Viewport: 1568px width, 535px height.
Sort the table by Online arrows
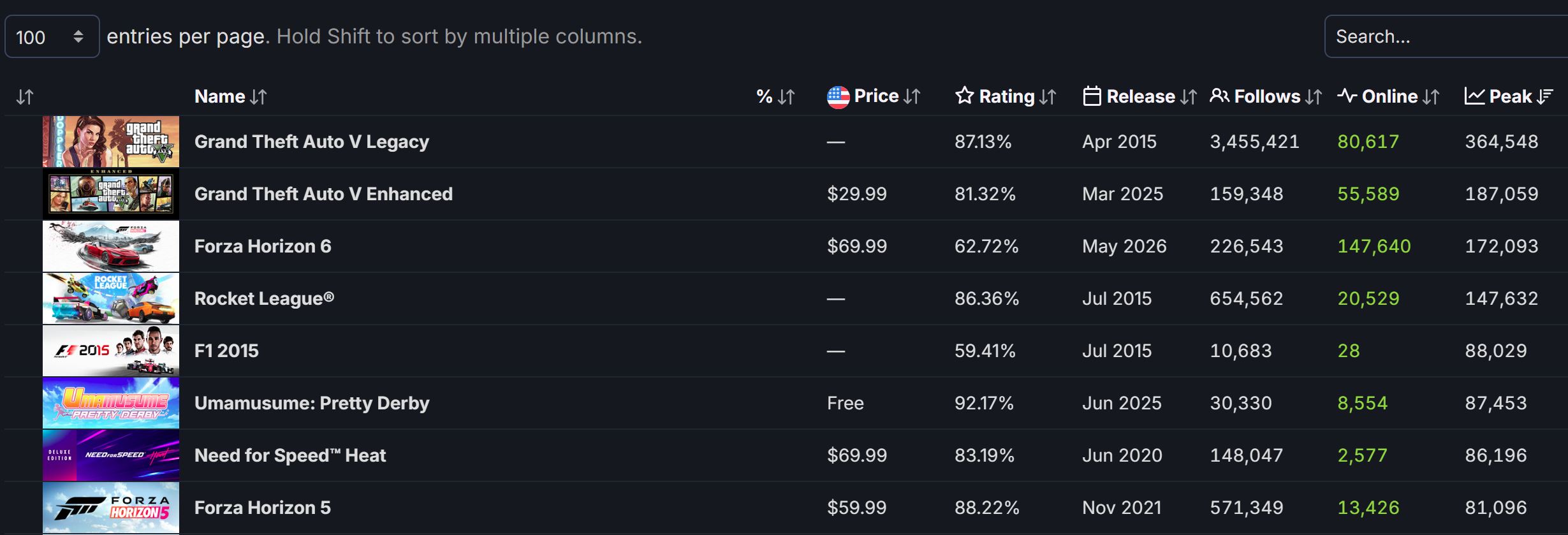pos(1432,97)
